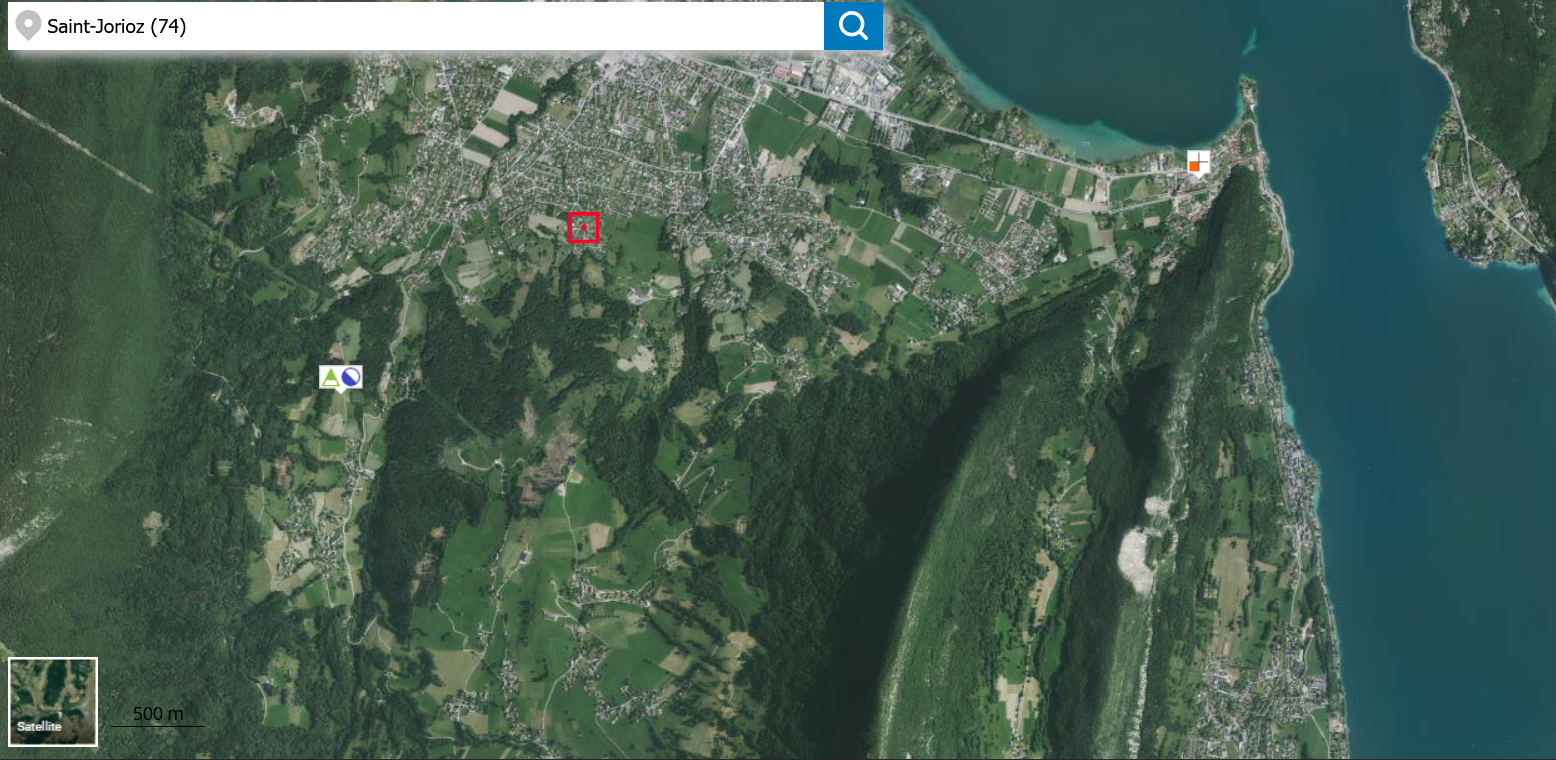1556x760 pixels.
Task: Switch basemap using the Satellite thumbnail
Action: pyautogui.click(x=53, y=701)
